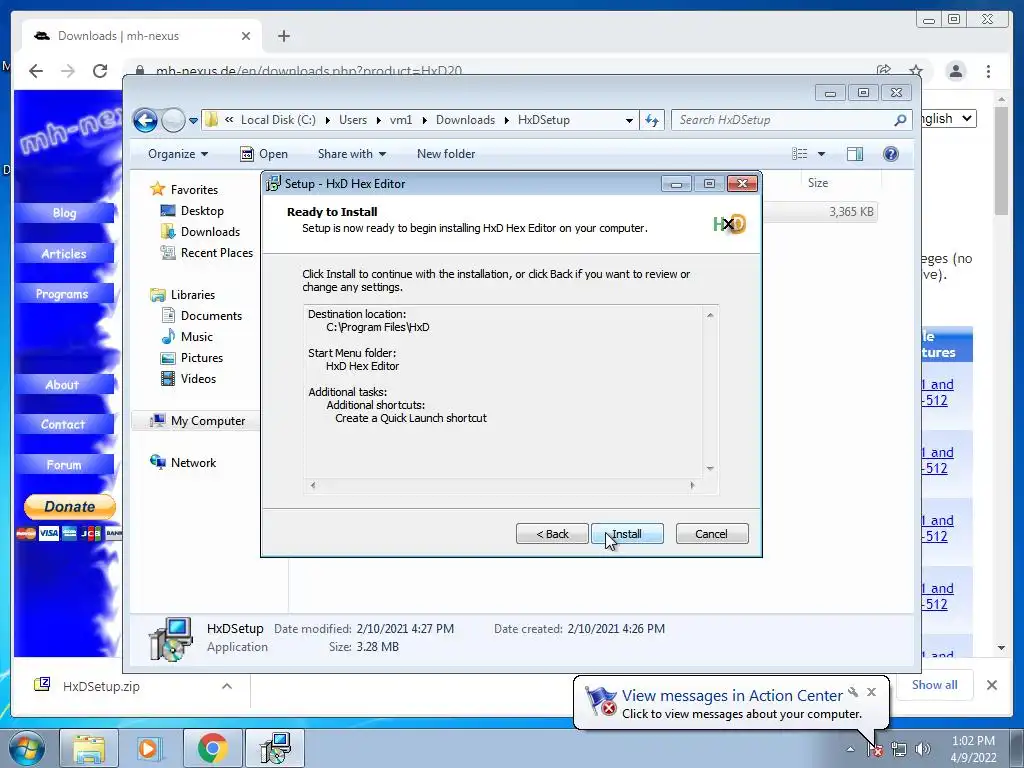Open Downloads under Favorites
This screenshot has width=1024, height=768.
210,232
